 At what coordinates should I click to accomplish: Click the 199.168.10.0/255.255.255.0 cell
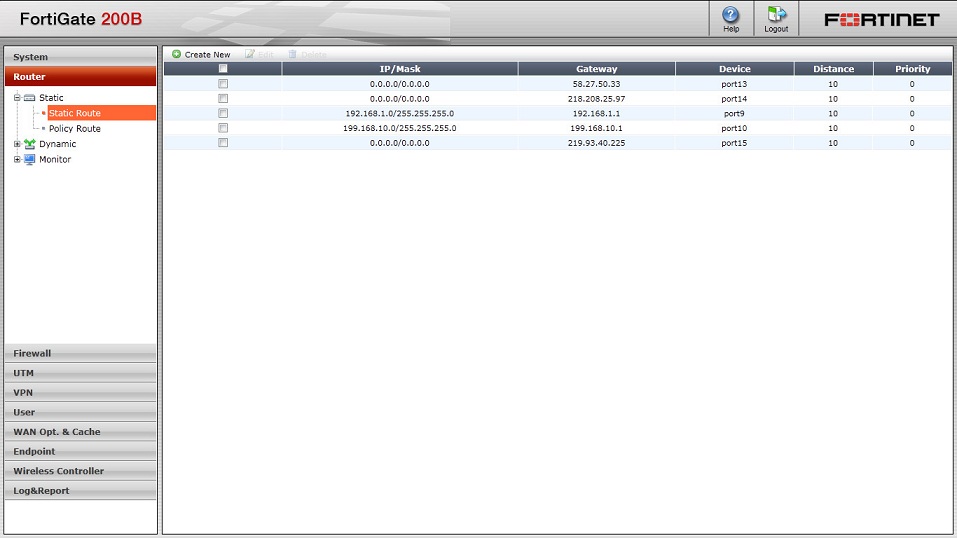400,128
